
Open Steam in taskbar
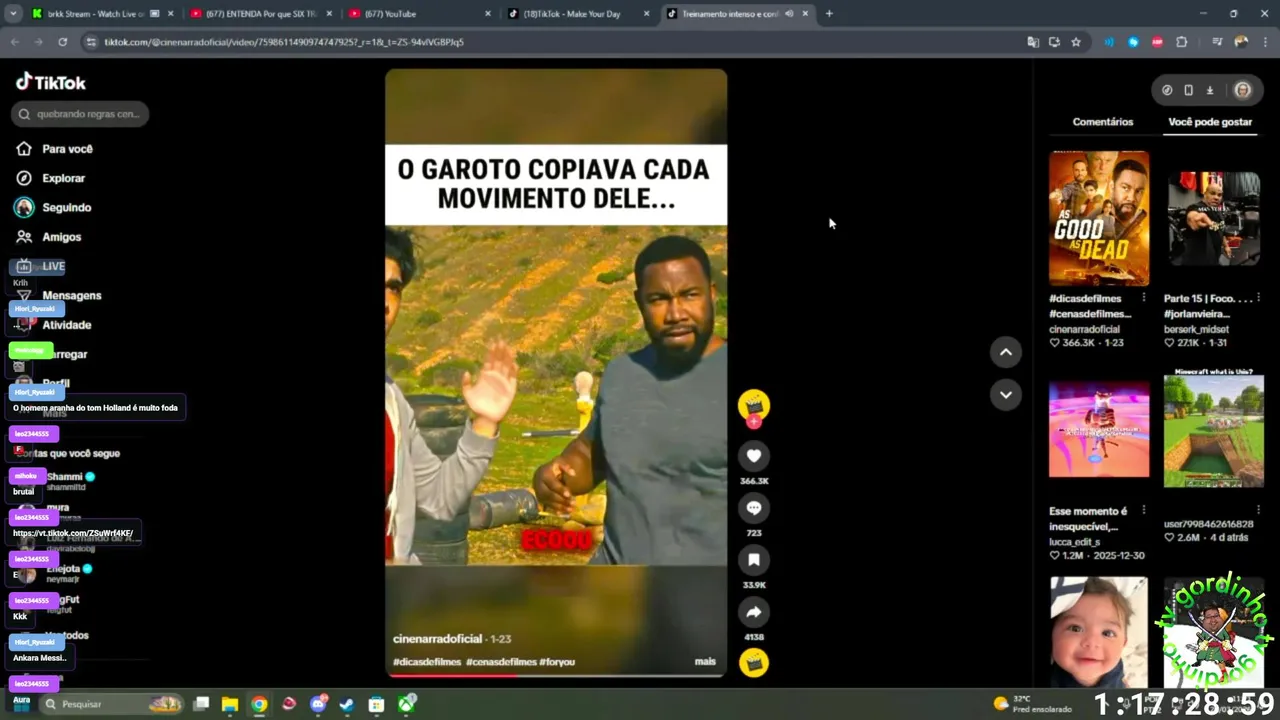[x=347, y=704]
